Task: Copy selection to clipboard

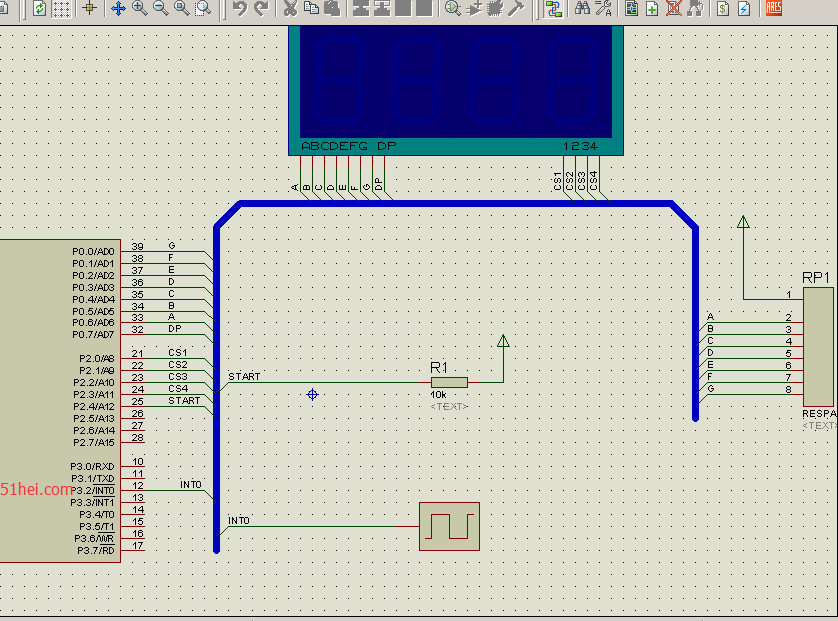Action: pyautogui.click(x=311, y=9)
